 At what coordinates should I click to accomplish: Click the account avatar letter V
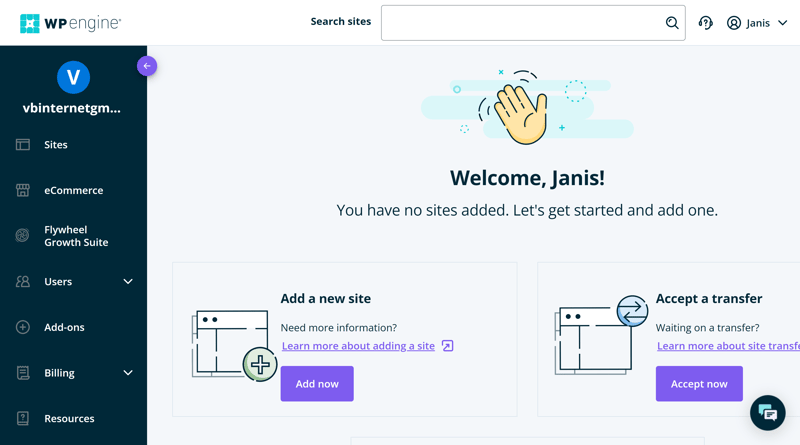pos(73,77)
